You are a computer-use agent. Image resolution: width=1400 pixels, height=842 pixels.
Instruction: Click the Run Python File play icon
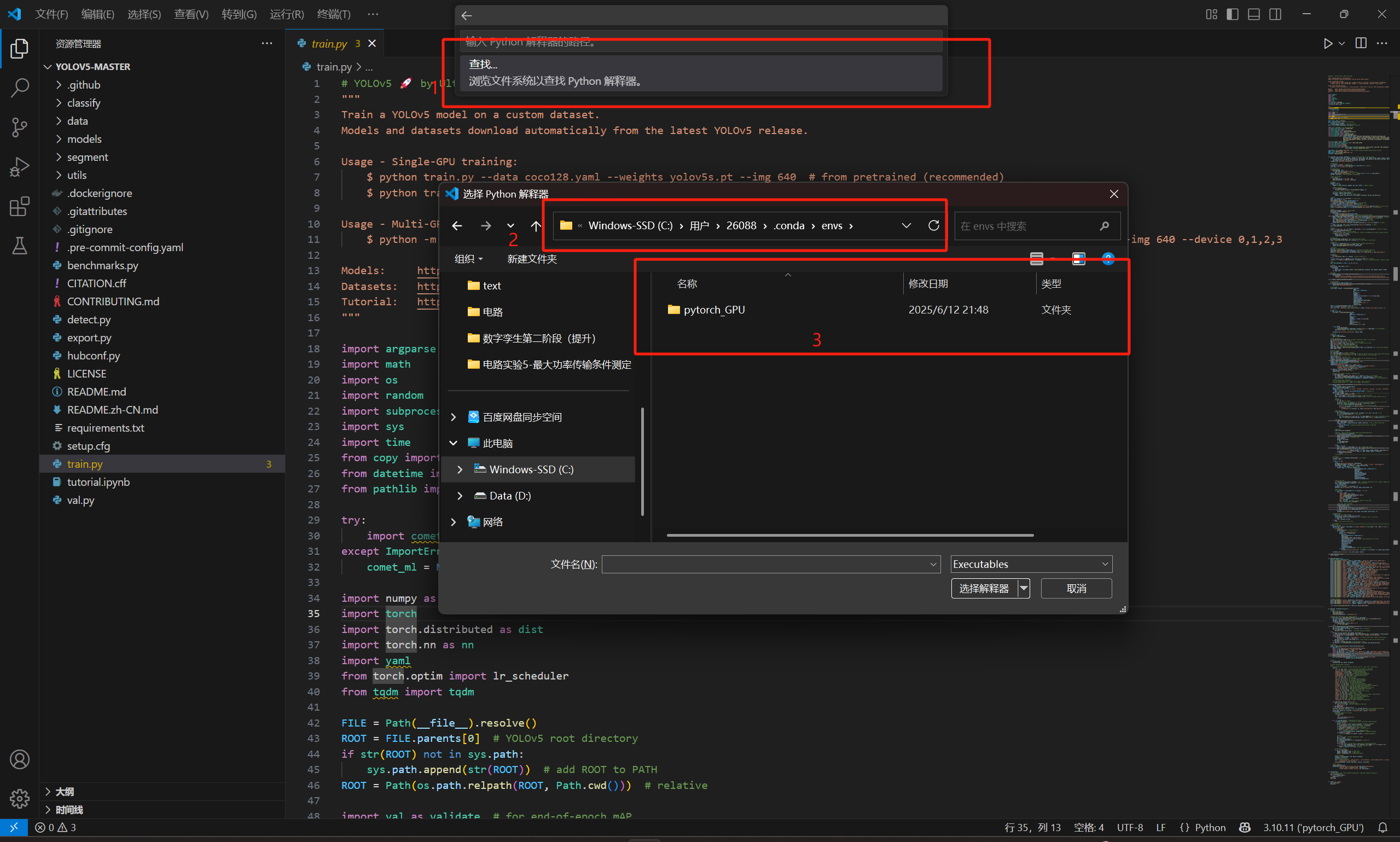[x=1327, y=44]
